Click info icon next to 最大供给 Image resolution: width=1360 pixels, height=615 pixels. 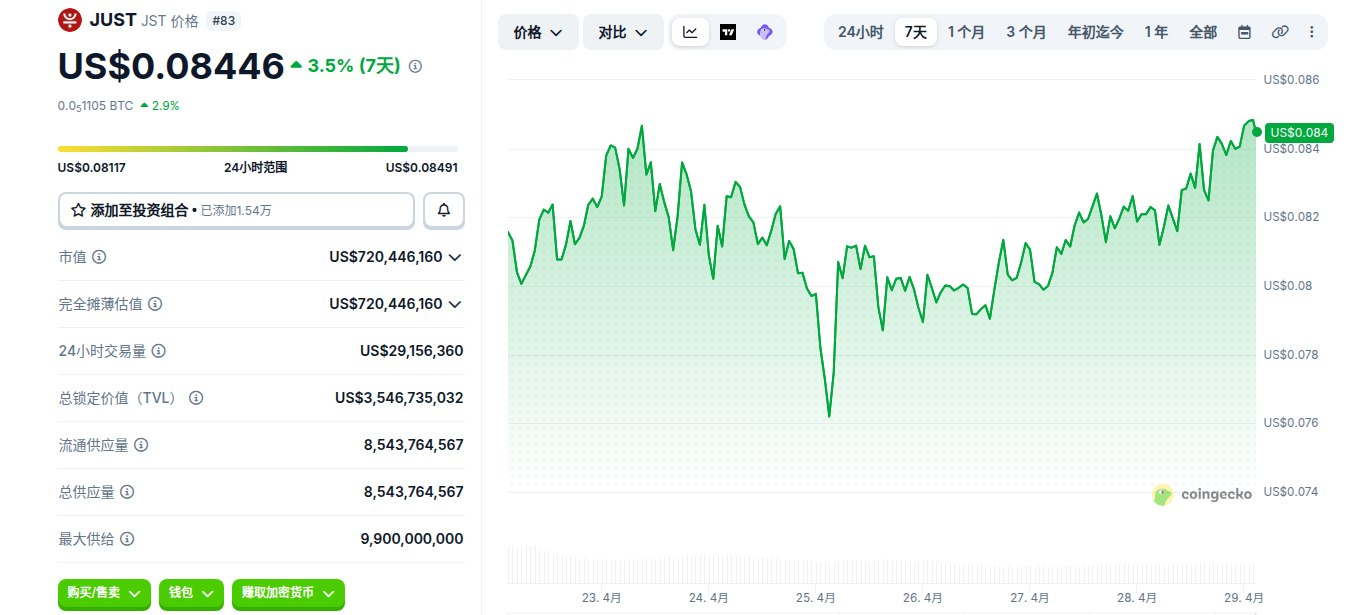127,539
